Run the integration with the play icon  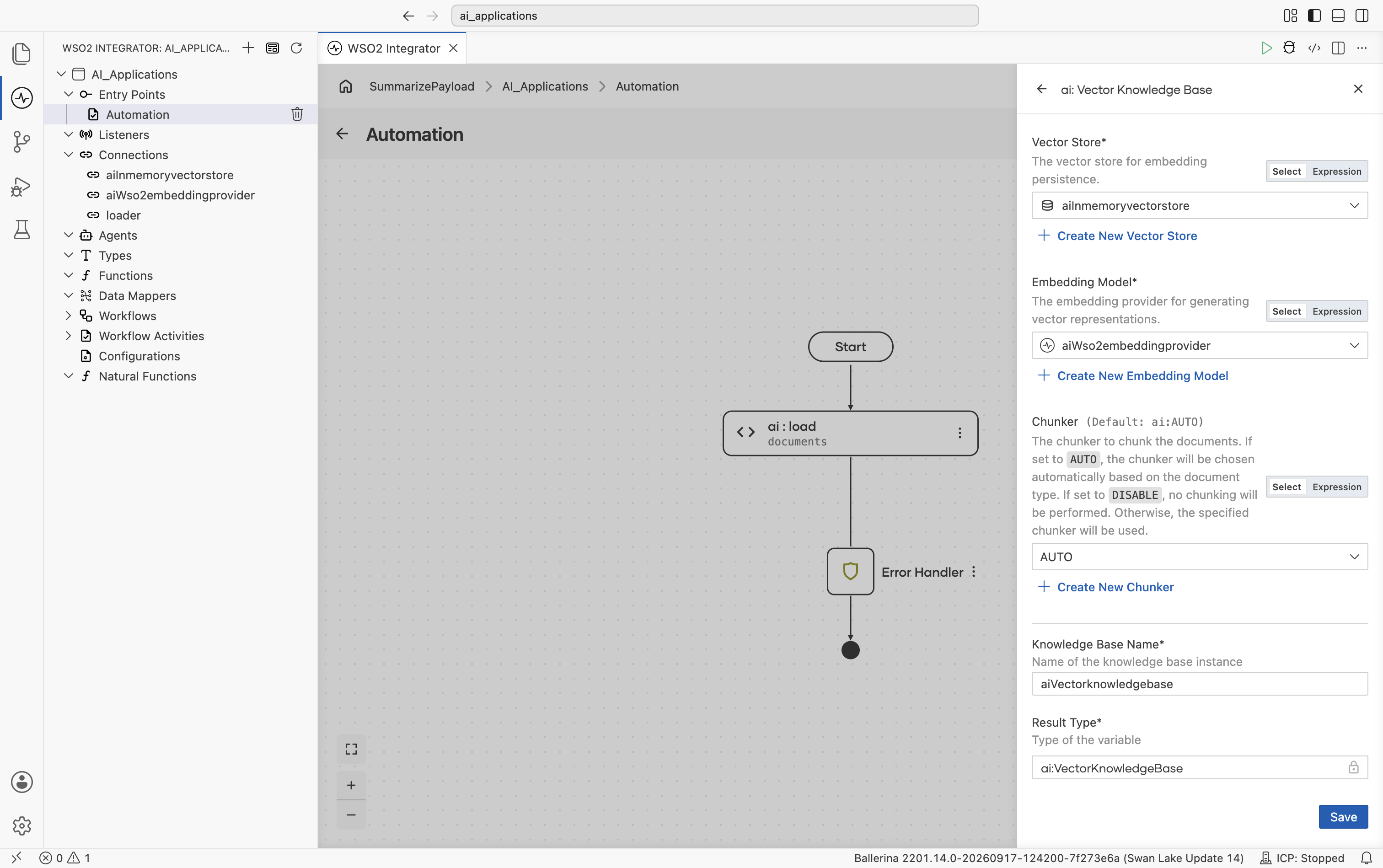[x=1265, y=48]
